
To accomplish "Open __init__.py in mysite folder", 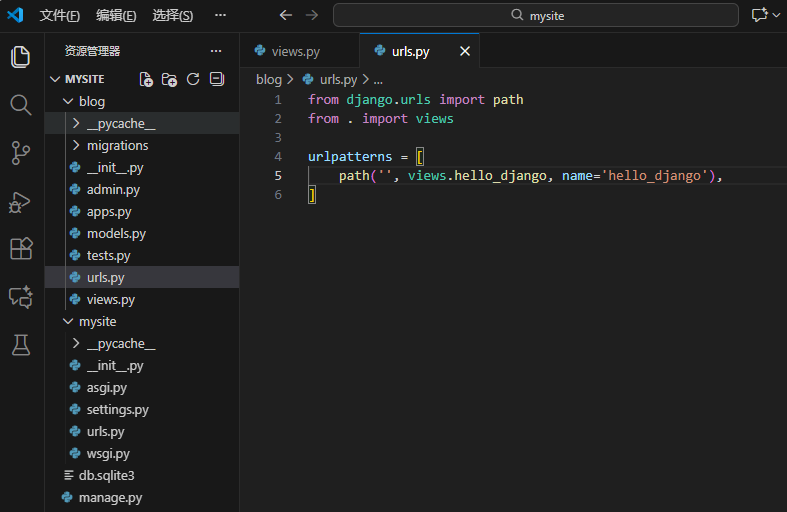I will tap(142, 365).
